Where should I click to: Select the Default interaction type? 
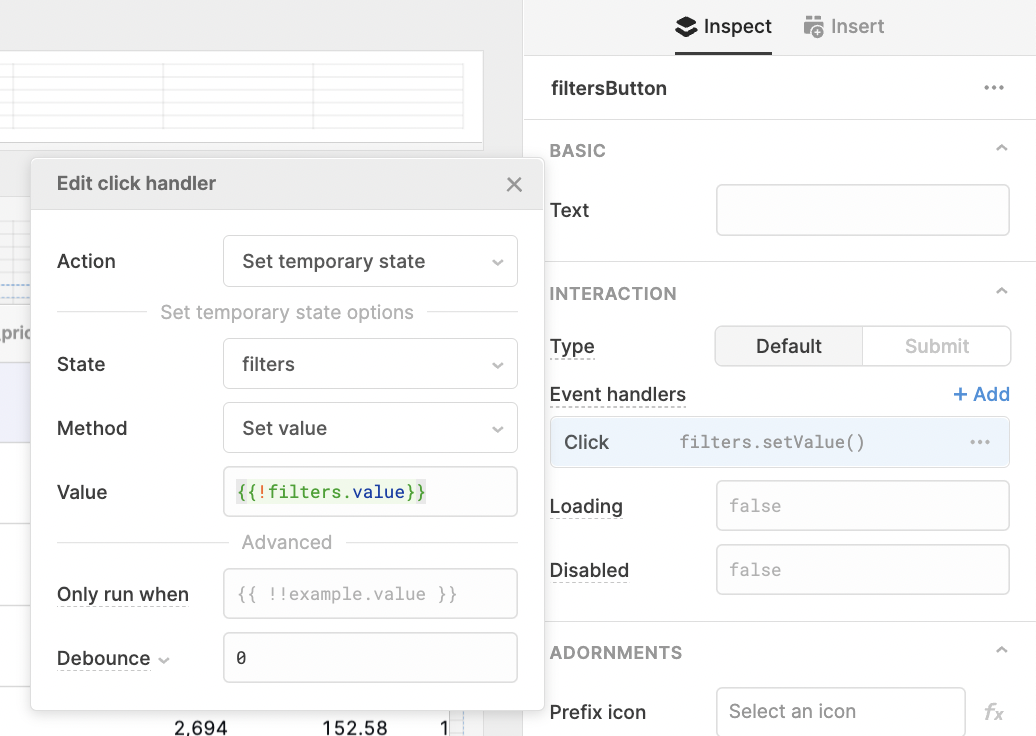coord(787,346)
